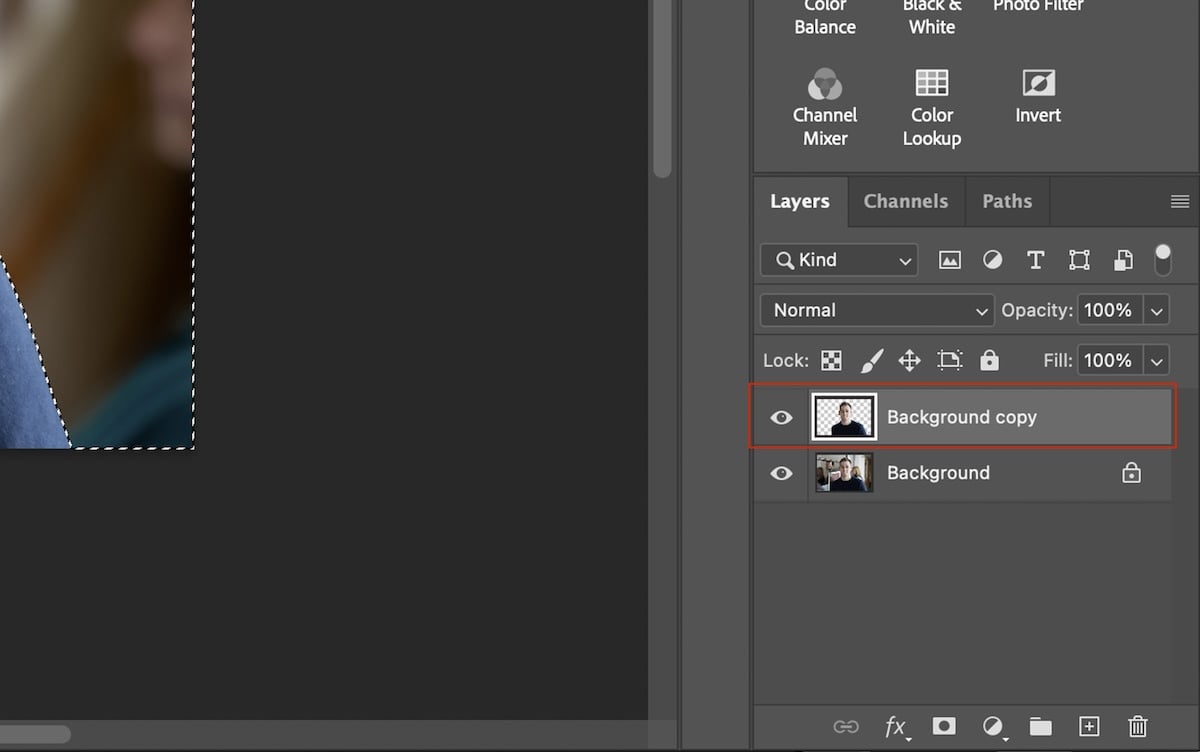This screenshot has height=752, width=1200.
Task: Open the Add layer mask icon
Action: coord(943,727)
